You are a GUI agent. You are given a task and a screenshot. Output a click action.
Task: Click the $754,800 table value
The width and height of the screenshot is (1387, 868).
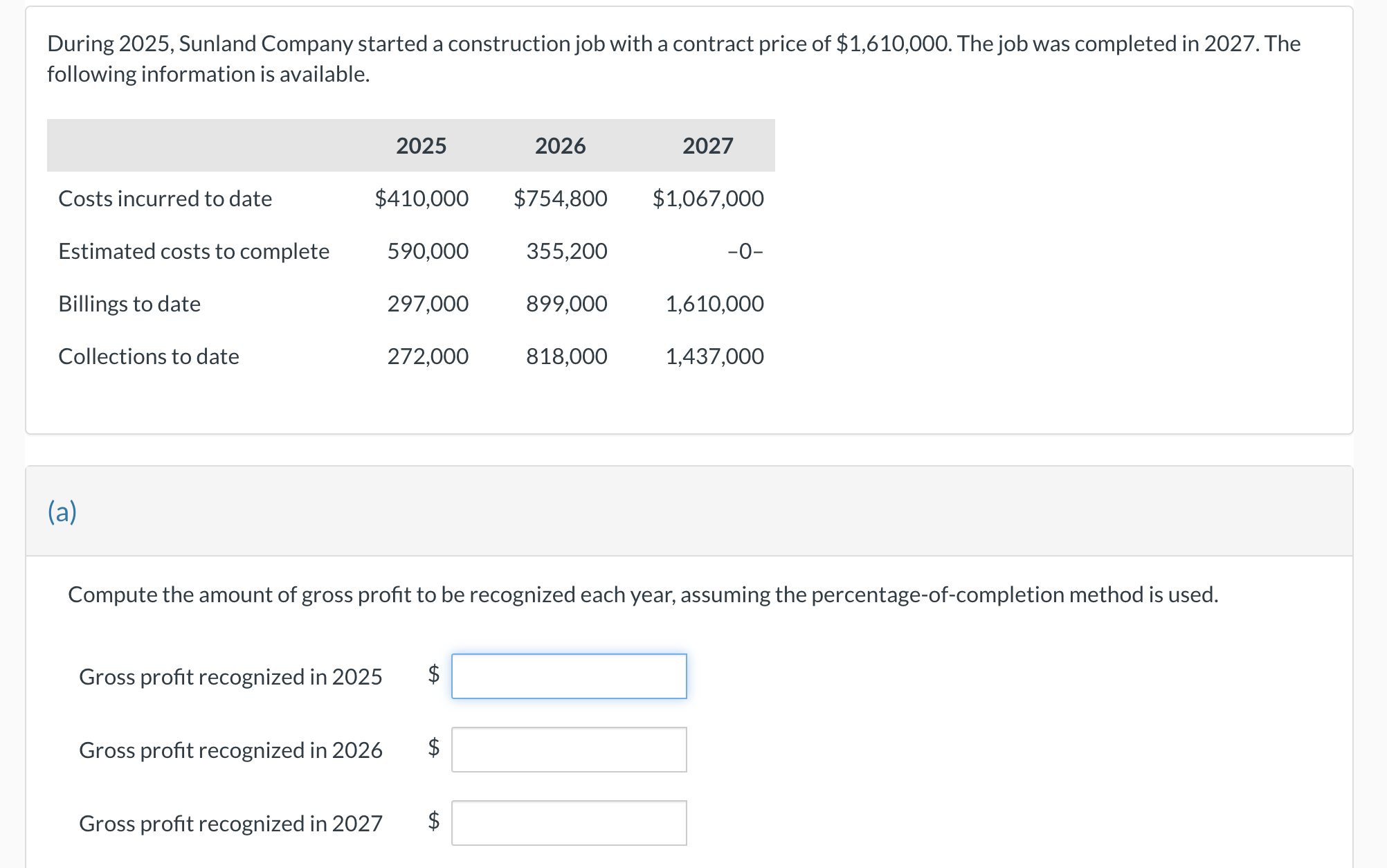tap(559, 199)
